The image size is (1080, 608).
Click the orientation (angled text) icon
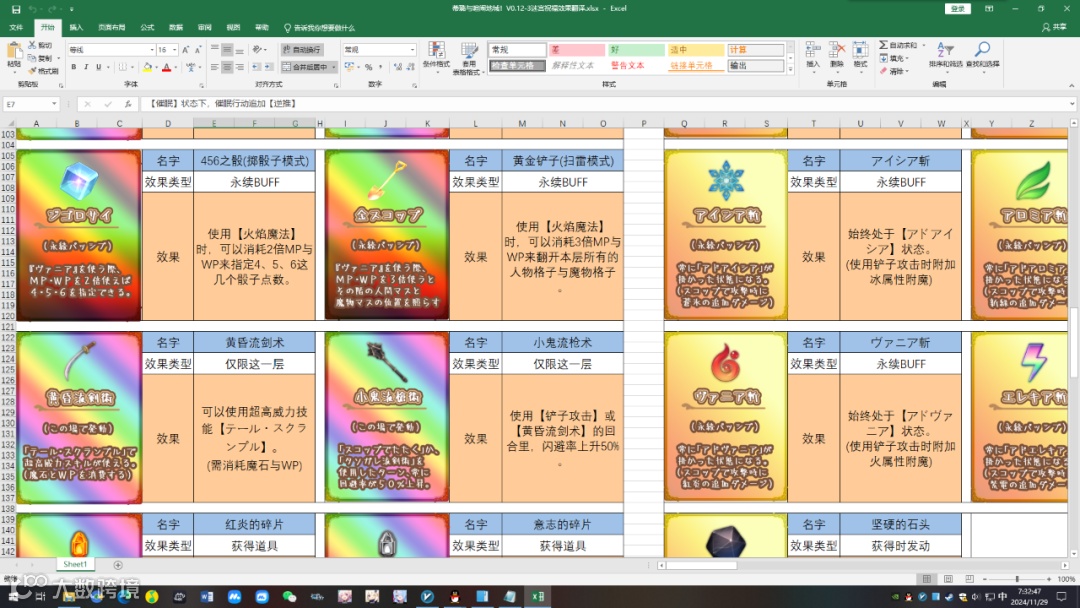257,50
